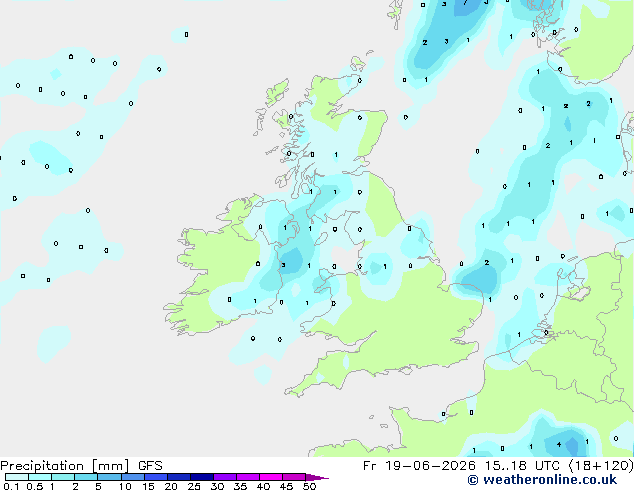Click the 25–30 mm navy legend swatch

201,477
